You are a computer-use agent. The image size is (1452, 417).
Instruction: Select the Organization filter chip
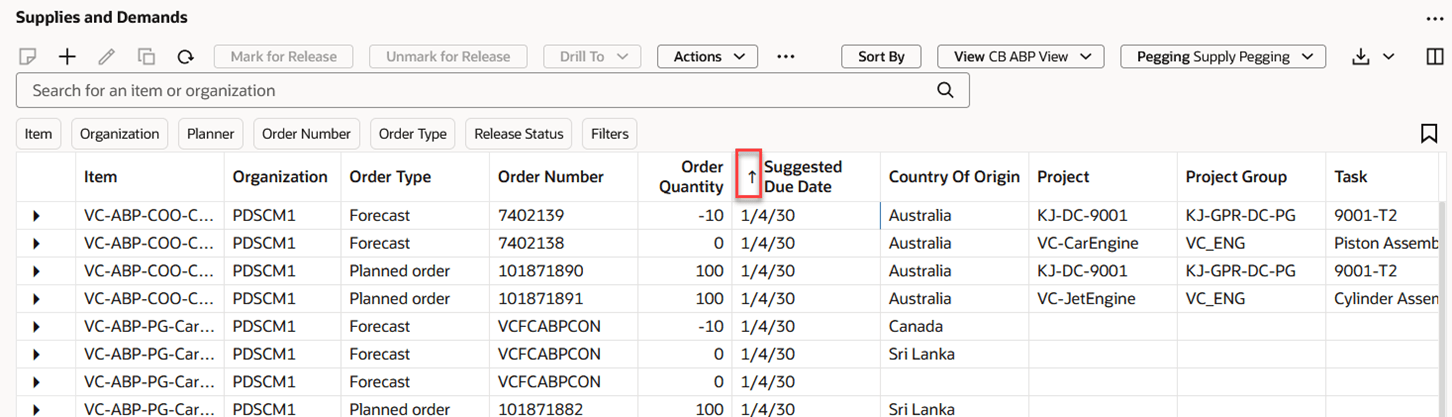pyautogui.click(x=120, y=134)
